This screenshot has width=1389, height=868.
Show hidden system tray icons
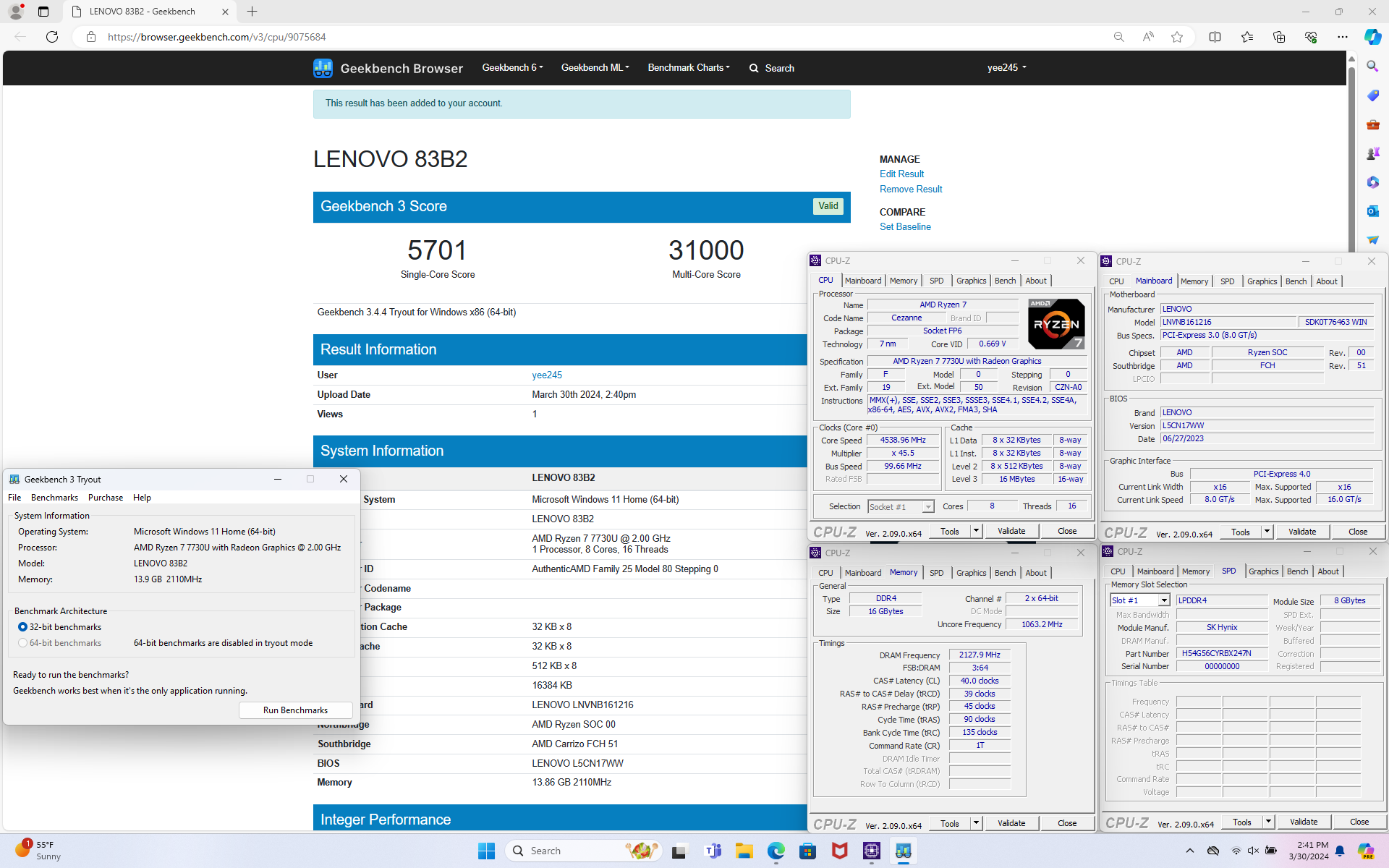(x=1190, y=851)
